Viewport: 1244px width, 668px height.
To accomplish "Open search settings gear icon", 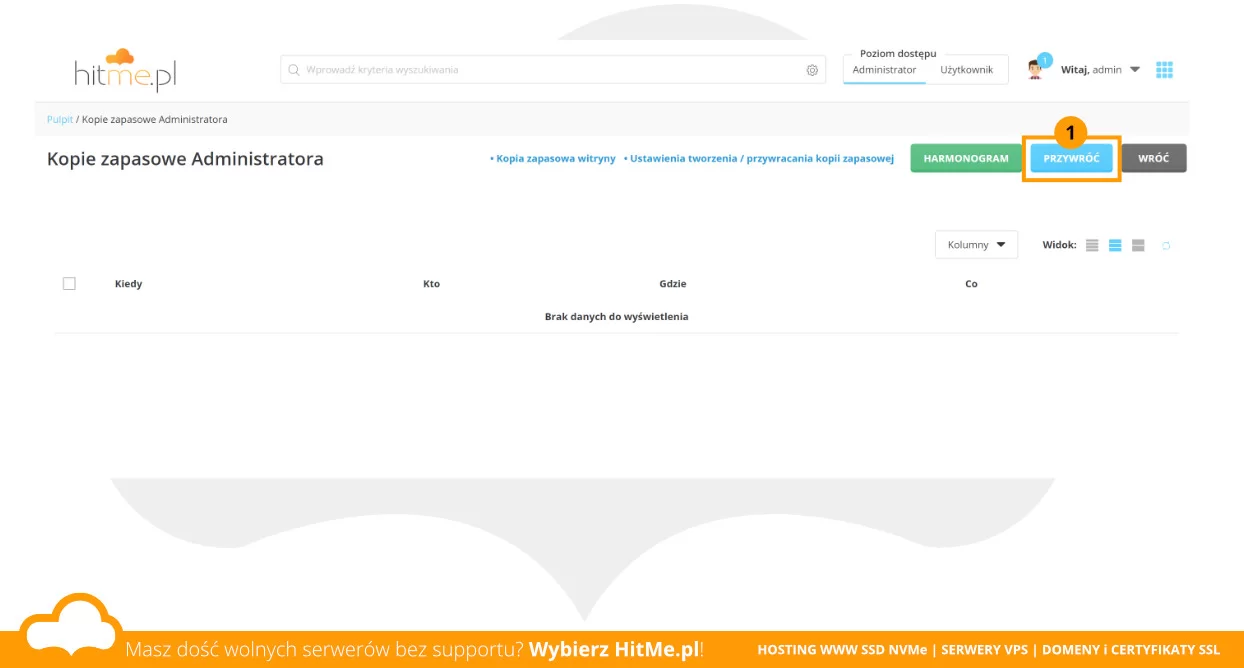I will (812, 70).
